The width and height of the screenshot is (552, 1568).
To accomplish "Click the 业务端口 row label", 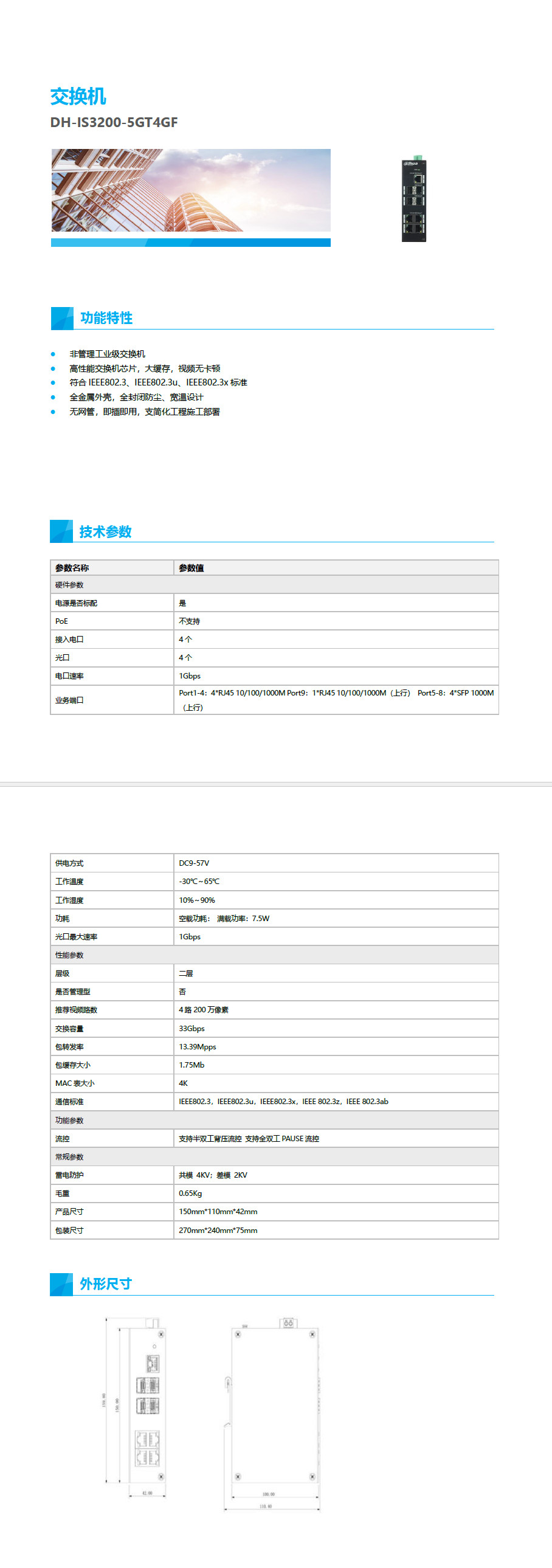I will [69, 700].
